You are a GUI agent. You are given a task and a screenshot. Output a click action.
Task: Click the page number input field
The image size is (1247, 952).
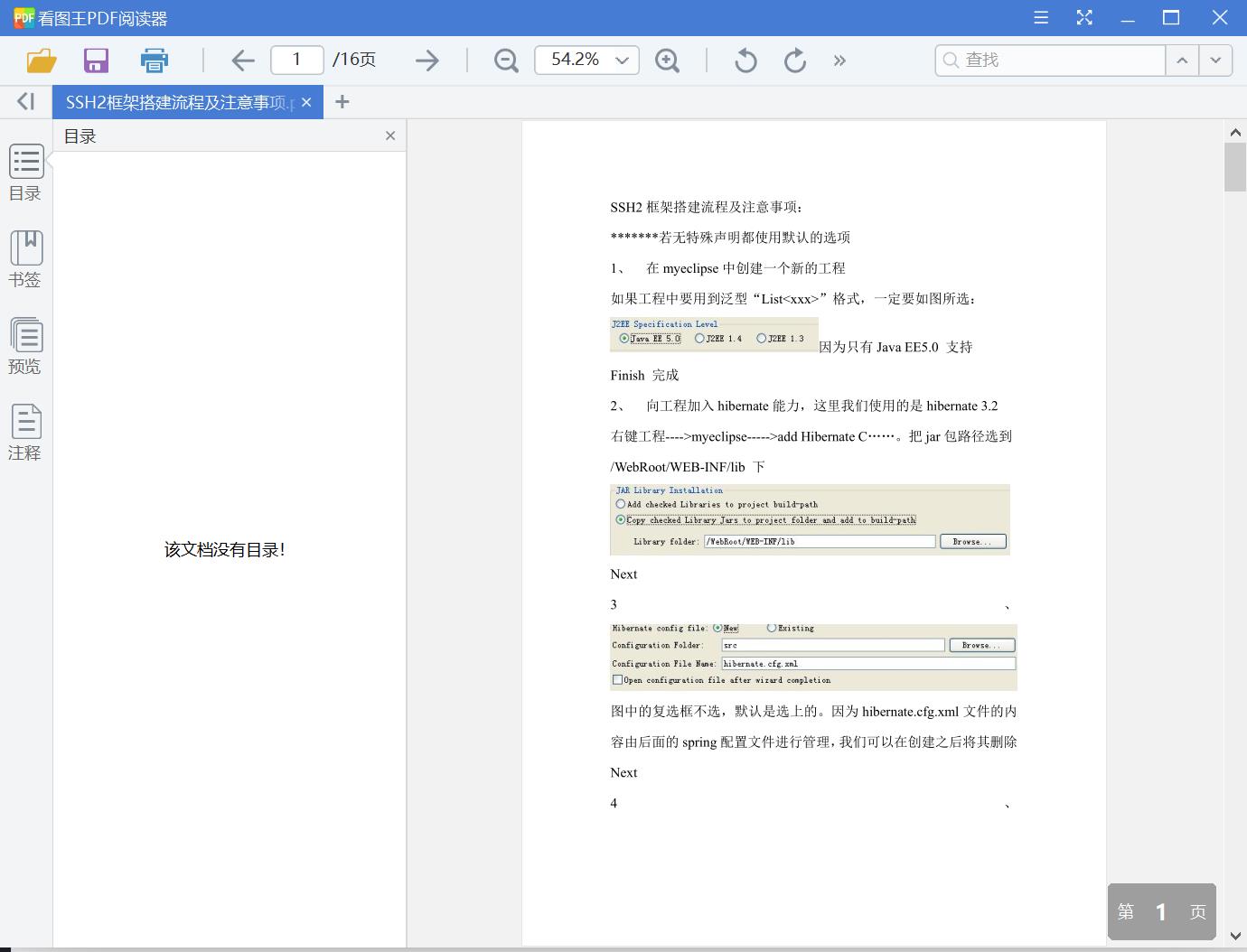pos(297,60)
